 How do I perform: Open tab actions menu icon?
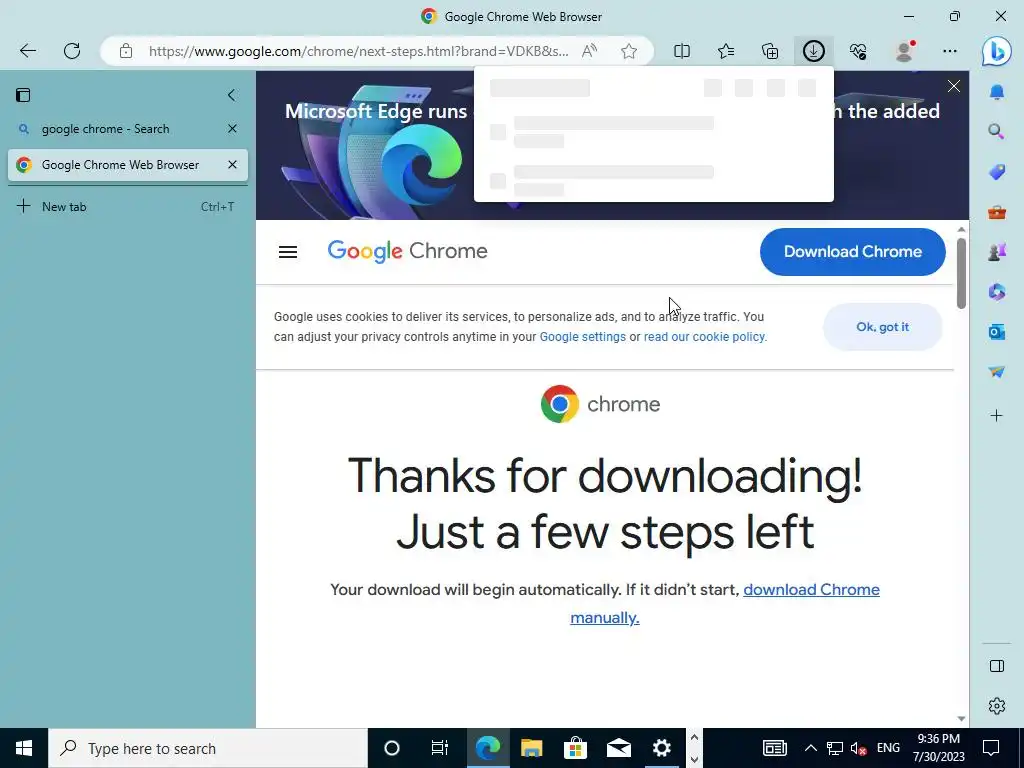click(x=23, y=95)
